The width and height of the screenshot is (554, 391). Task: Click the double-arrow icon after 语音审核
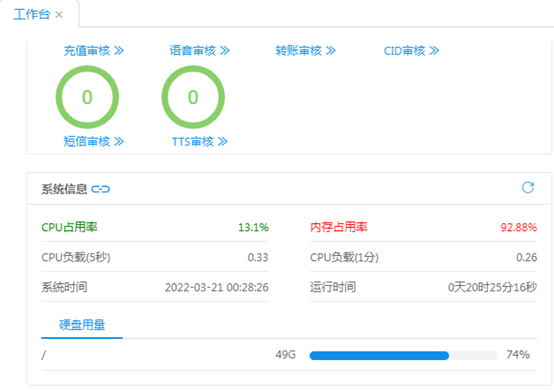[225, 51]
